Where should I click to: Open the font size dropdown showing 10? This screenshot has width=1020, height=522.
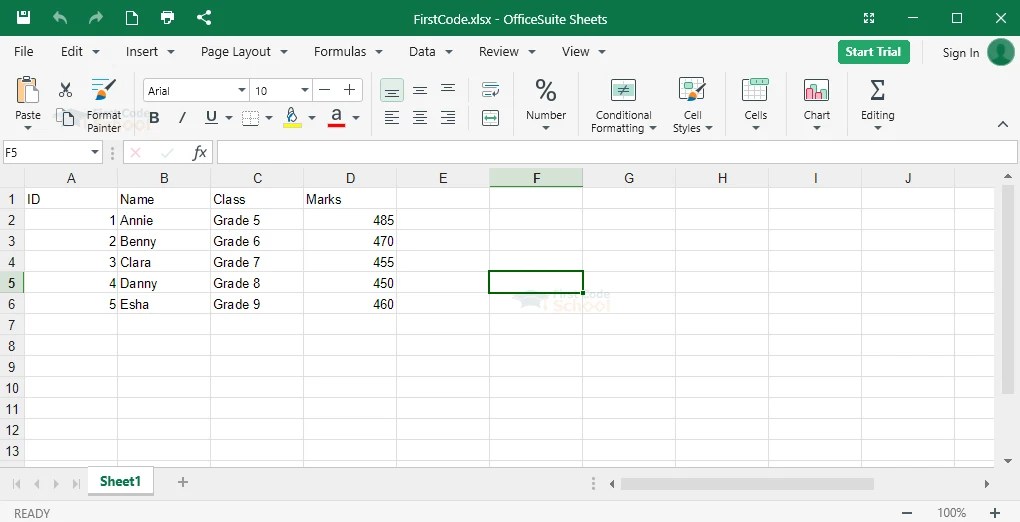point(304,90)
